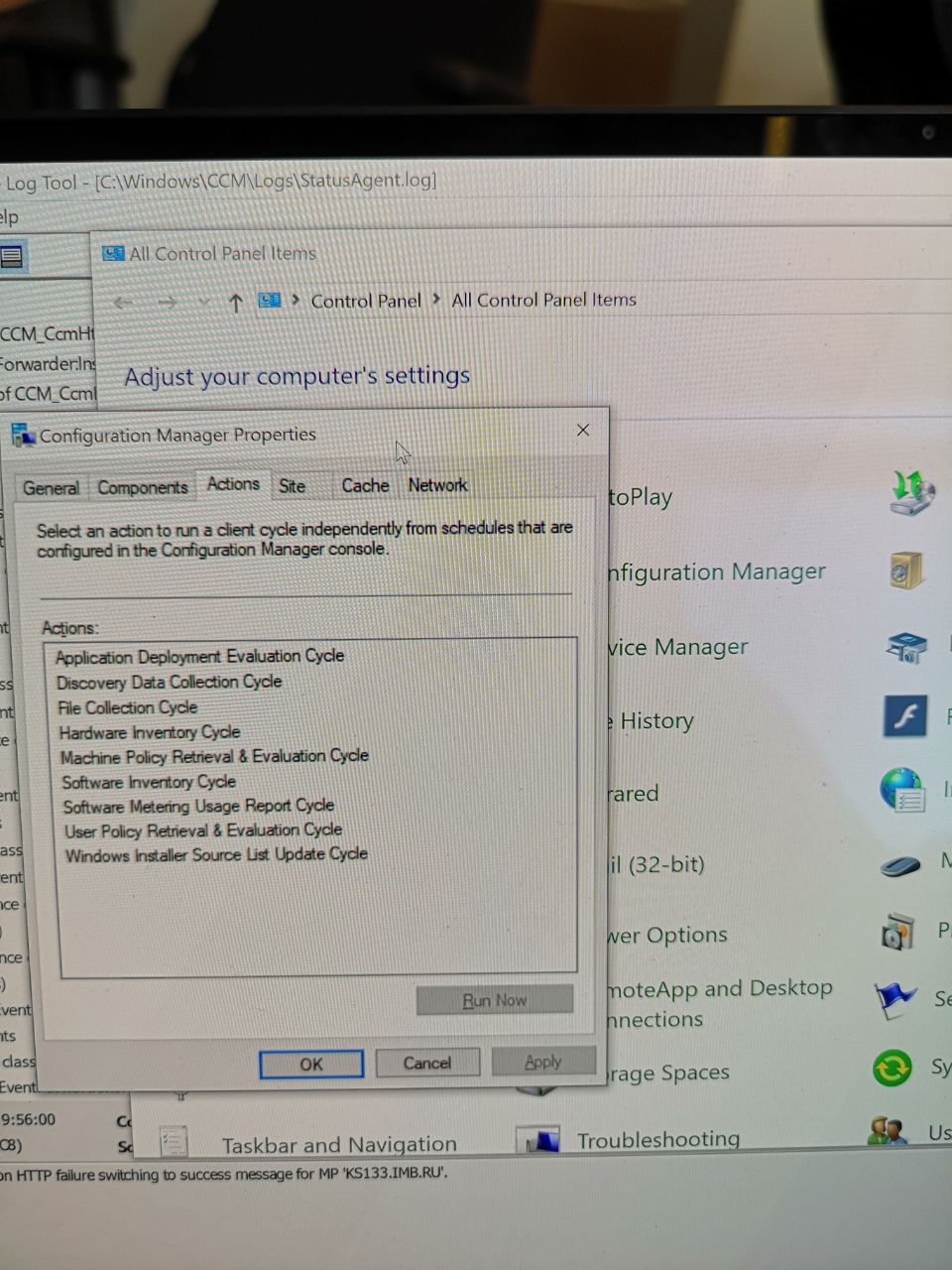Click chevron after address bar icon
This screenshot has width=952, height=1270.
pyautogui.click(x=296, y=300)
